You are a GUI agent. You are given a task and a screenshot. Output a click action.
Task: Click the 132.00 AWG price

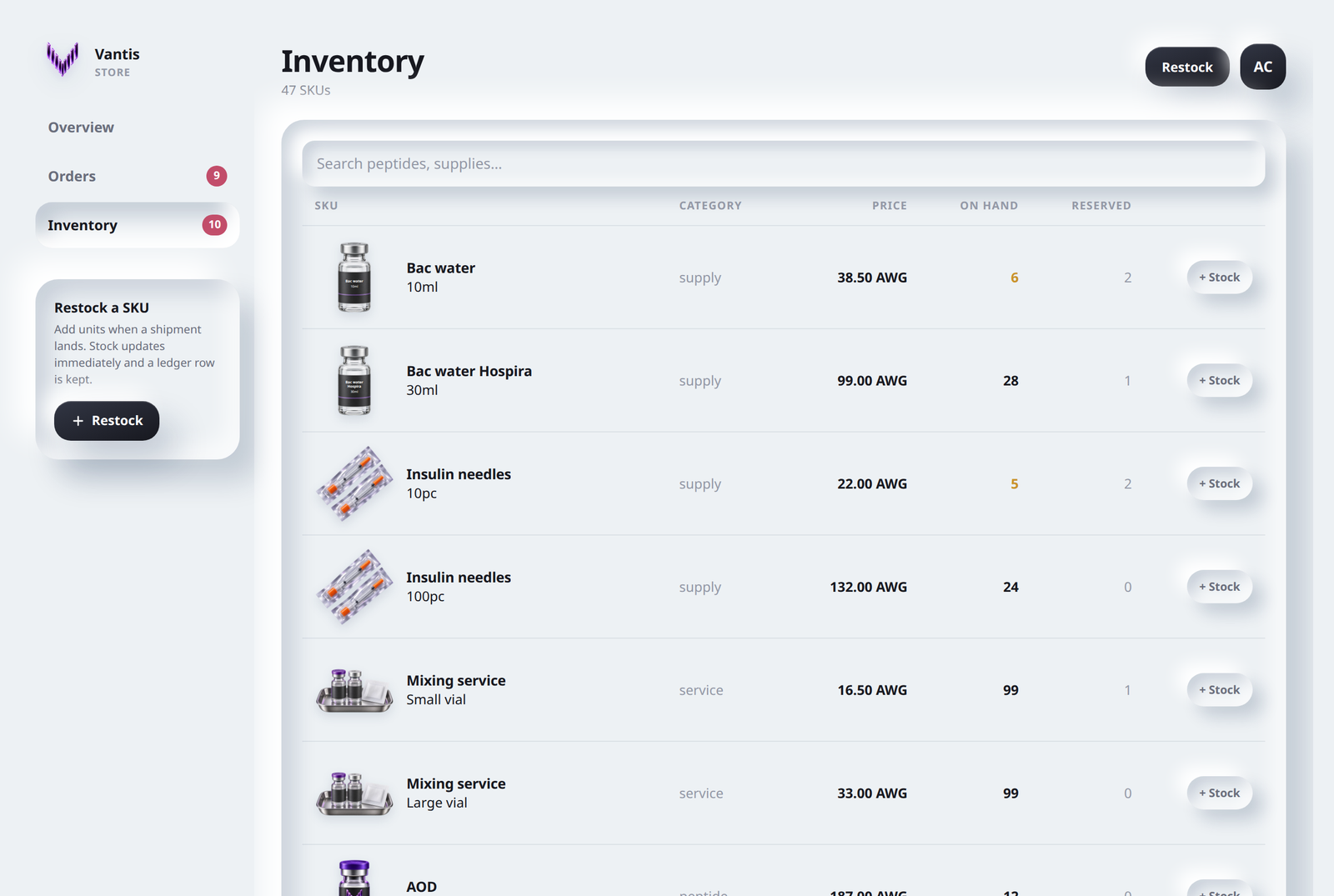click(x=868, y=587)
